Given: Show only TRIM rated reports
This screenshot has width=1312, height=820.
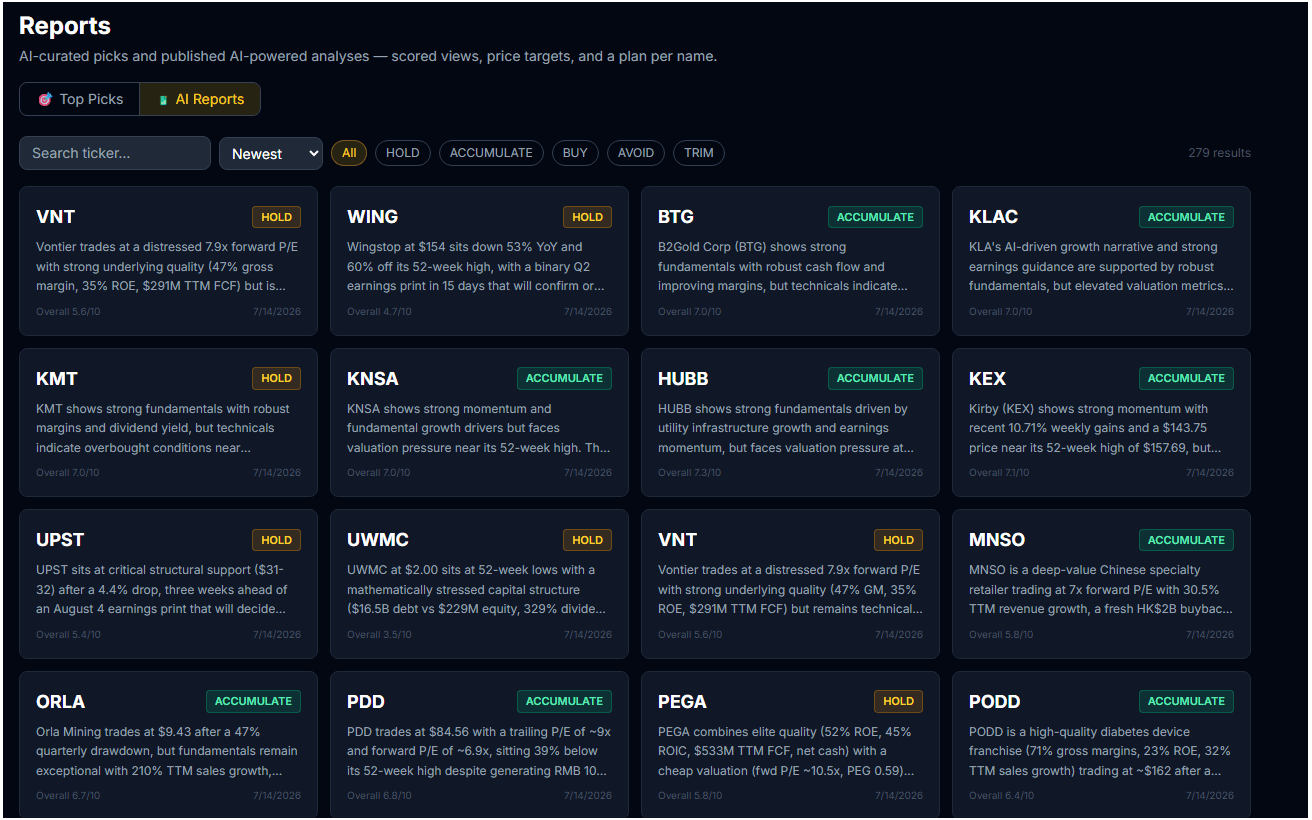Looking at the screenshot, I should 699,153.
